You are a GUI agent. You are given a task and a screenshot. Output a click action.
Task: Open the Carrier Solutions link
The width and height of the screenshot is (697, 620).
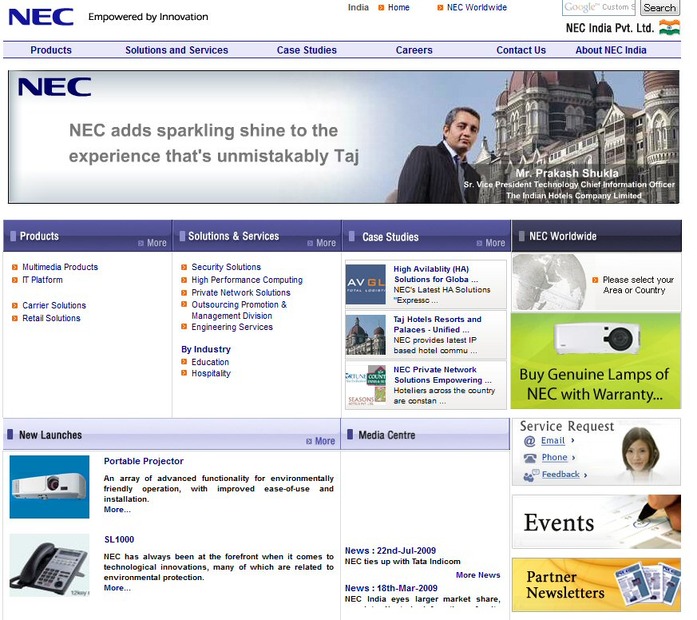coord(54,305)
